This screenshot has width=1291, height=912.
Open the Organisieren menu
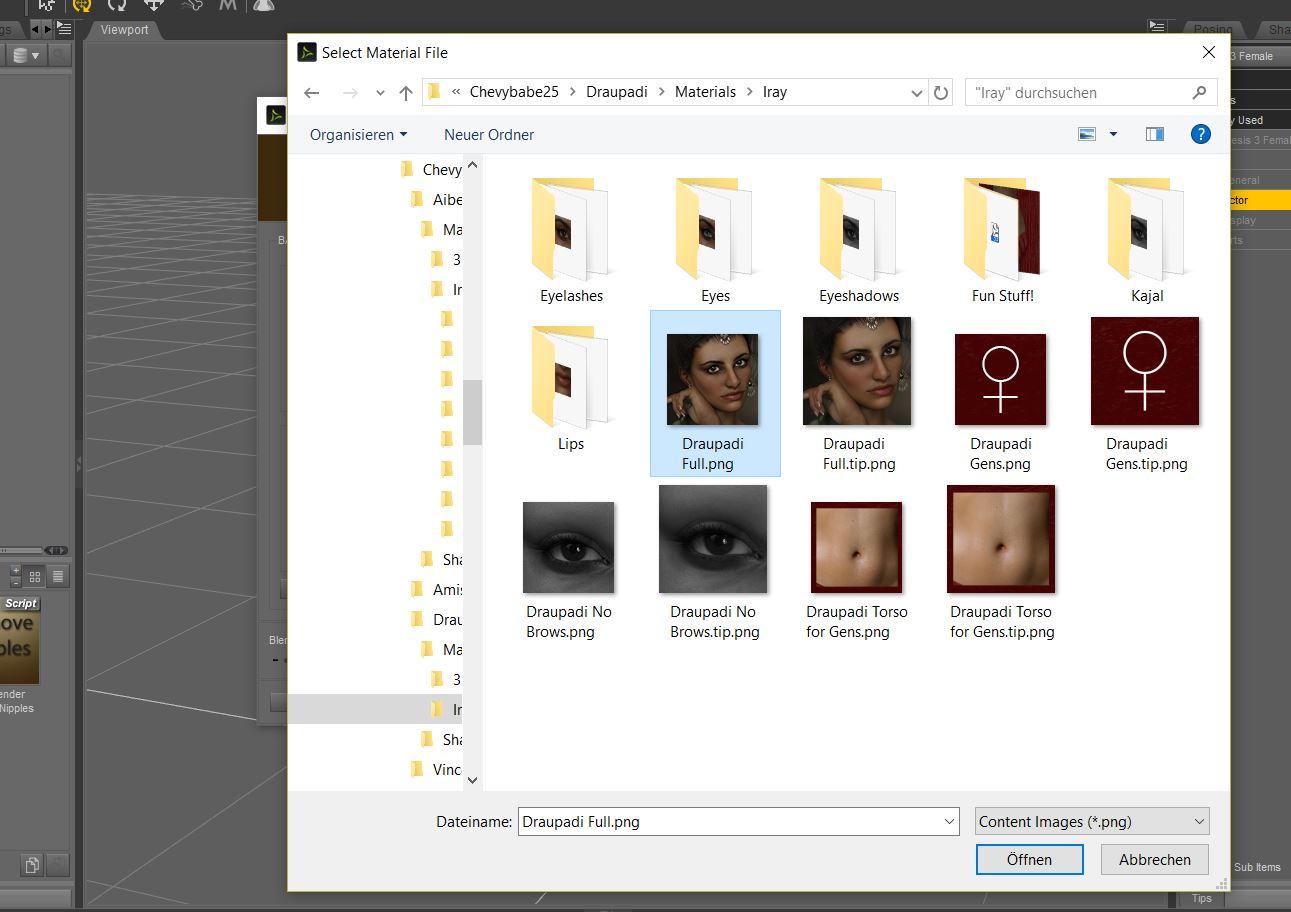click(358, 134)
